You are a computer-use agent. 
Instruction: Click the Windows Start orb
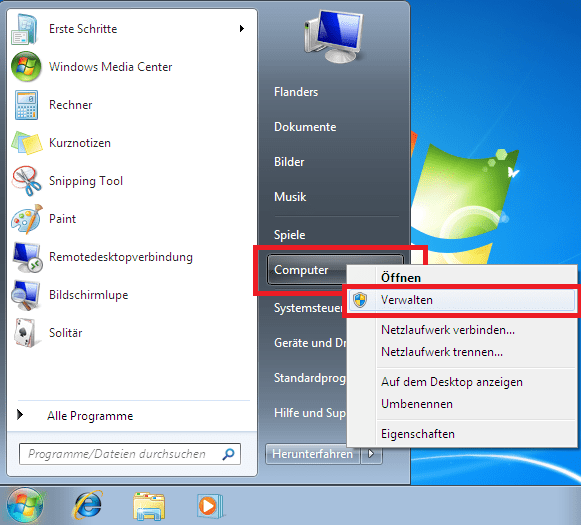tap(25, 506)
